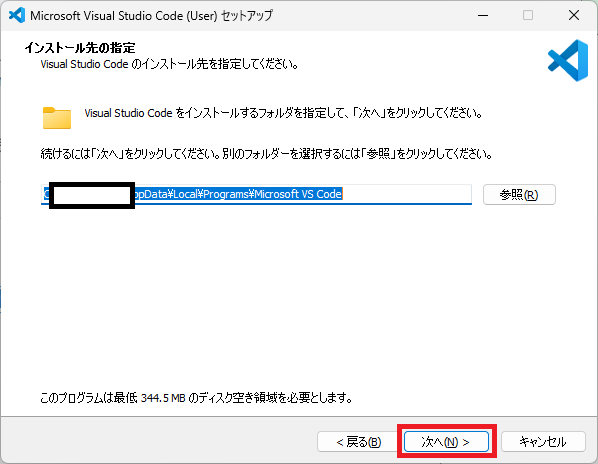Viewport: 598px width, 464px height.
Task: Click the window title セットアップ text
Action: [247, 16]
